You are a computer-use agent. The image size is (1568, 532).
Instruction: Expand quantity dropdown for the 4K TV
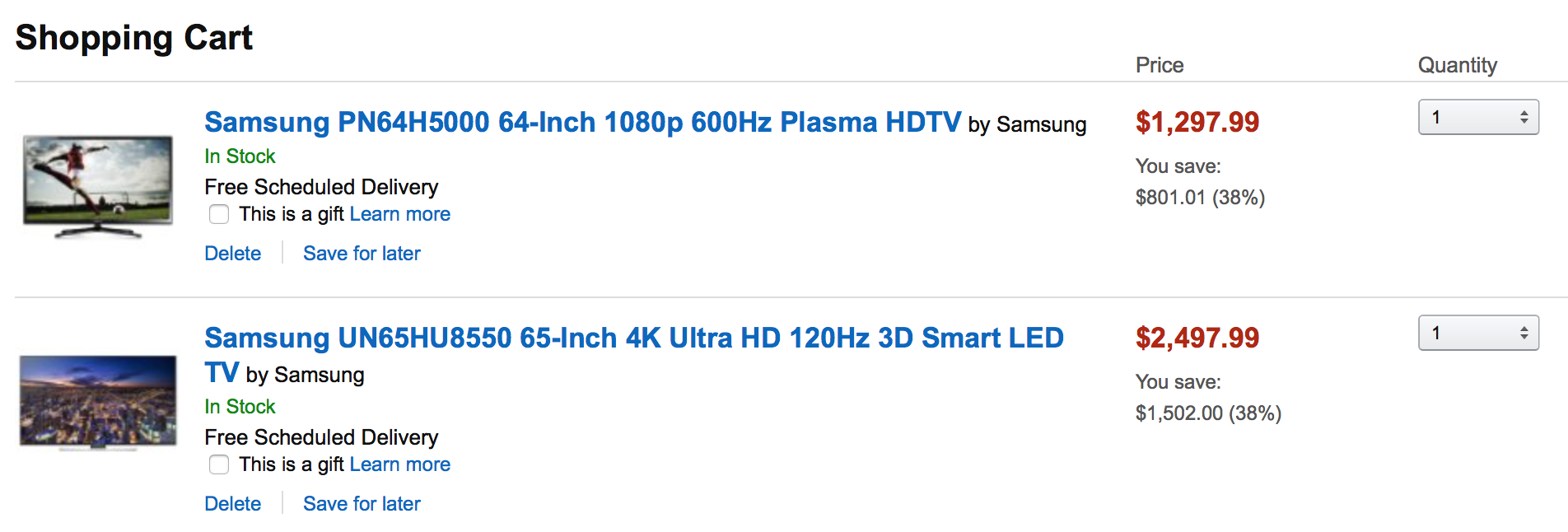(1477, 333)
